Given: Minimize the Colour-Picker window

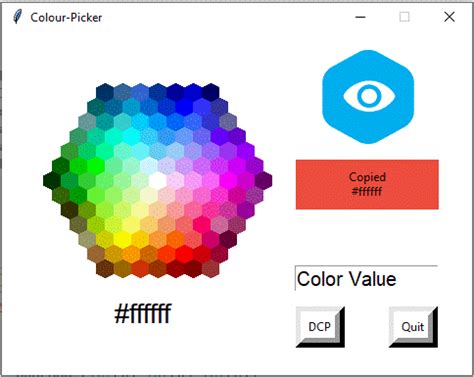Looking at the screenshot, I should tap(360, 17).
